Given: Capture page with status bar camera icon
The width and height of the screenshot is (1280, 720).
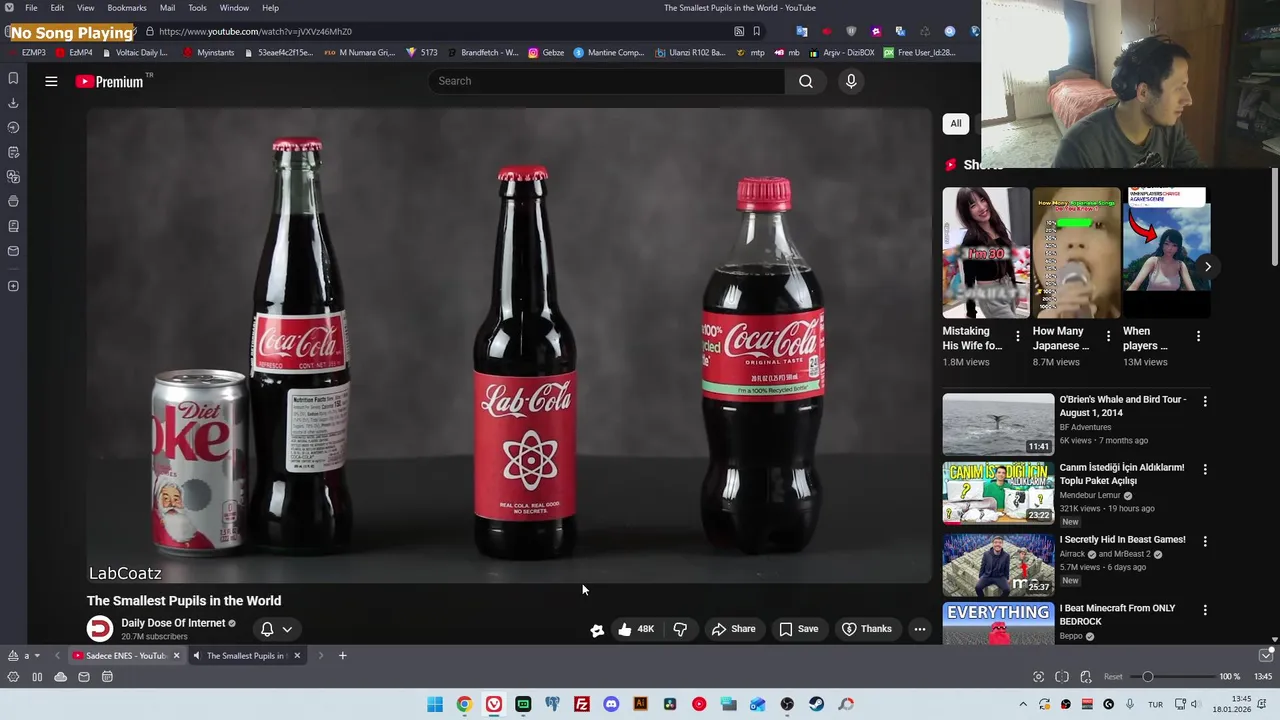Looking at the screenshot, I should [x=1038, y=677].
